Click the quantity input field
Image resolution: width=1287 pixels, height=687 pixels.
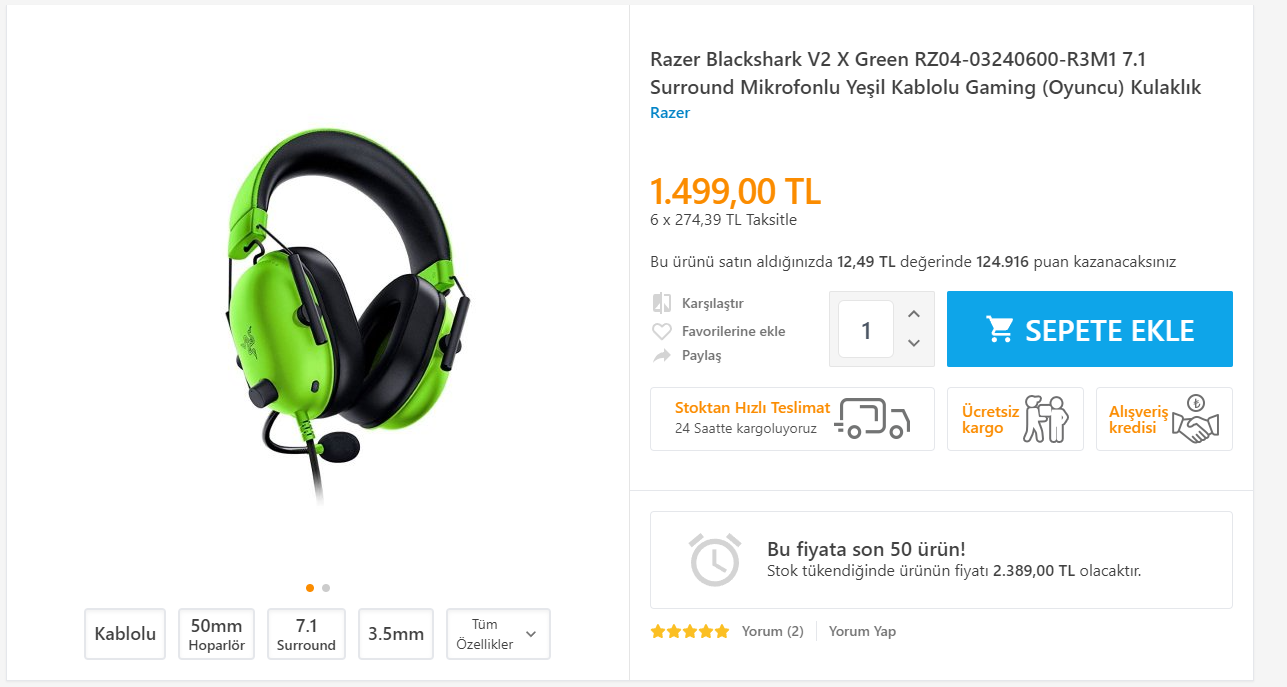click(865, 329)
